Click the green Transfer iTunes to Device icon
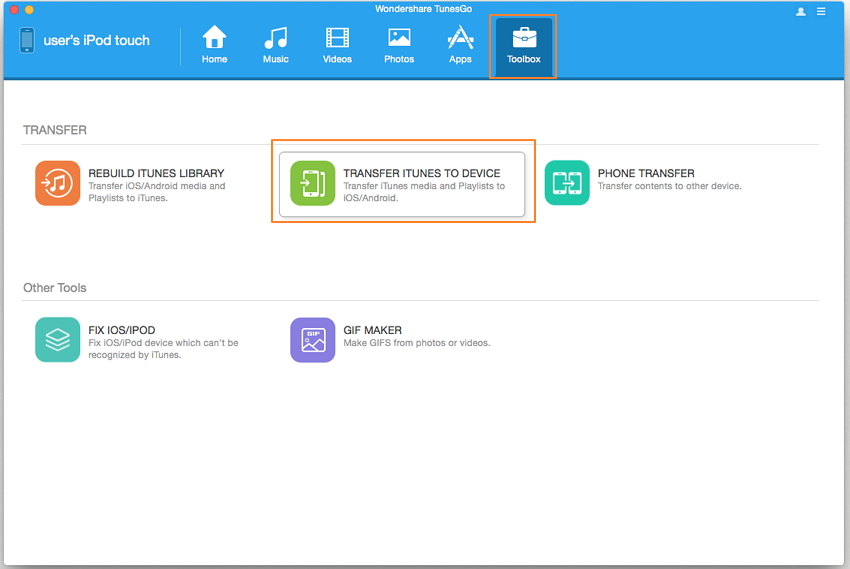This screenshot has height=569, width=850. click(x=312, y=183)
